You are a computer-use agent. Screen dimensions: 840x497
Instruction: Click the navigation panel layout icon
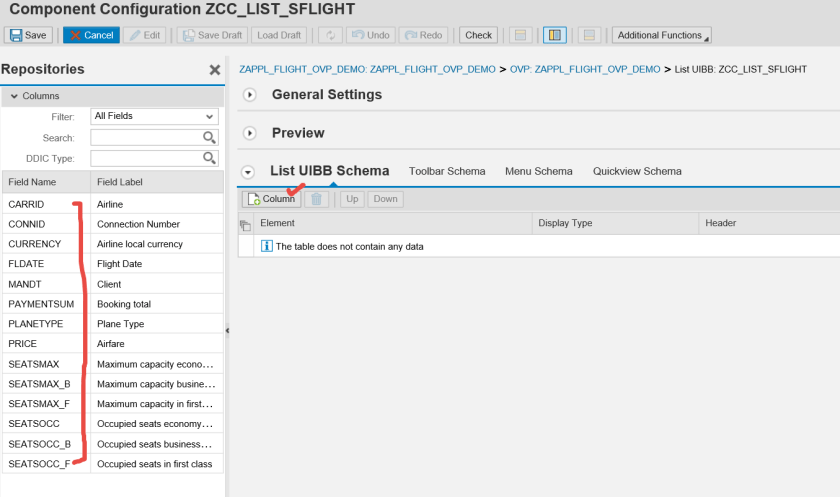coord(554,35)
